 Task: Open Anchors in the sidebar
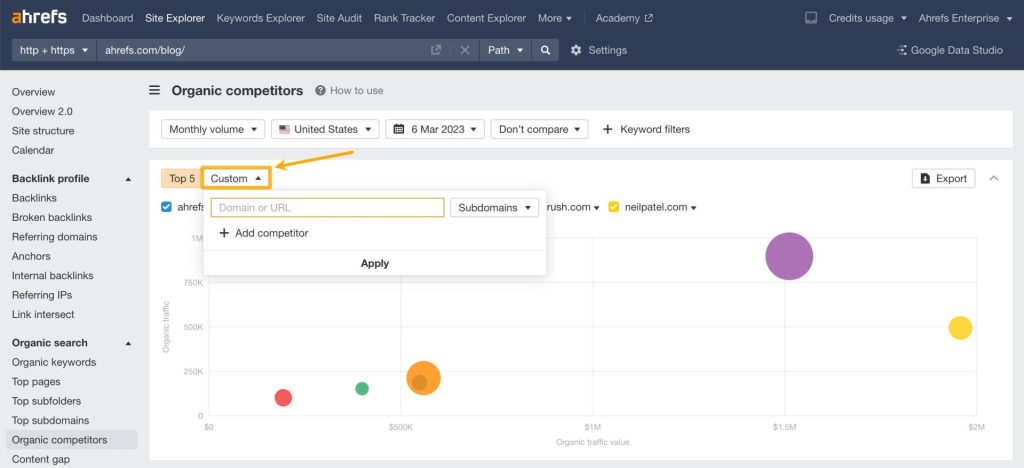31,257
